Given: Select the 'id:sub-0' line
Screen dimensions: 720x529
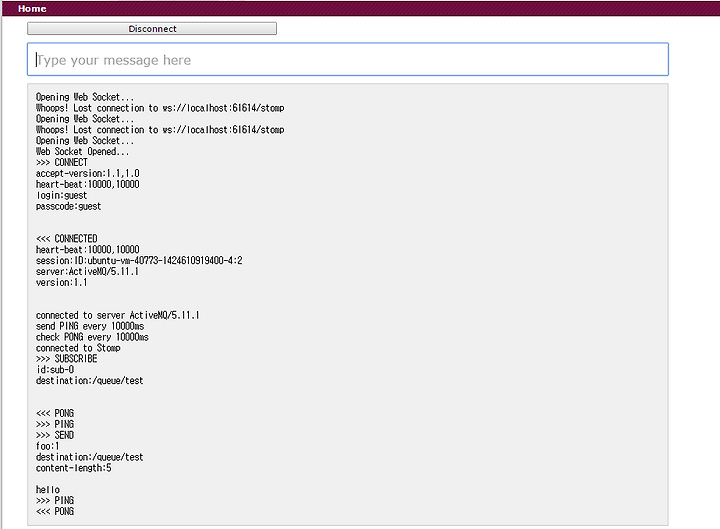Looking at the screenshot, I should [x=55, y=370].
